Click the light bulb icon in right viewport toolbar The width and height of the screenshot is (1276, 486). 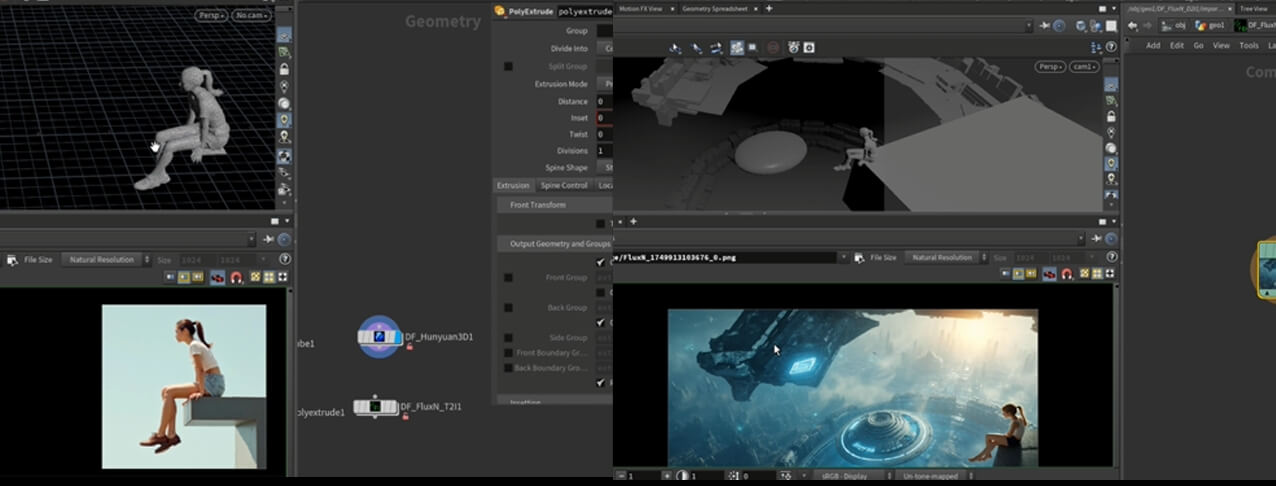tap(1111, 163)
